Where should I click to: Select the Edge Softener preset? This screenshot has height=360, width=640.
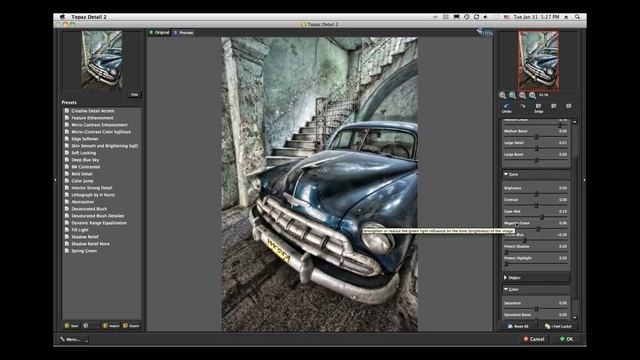(x=84, y=139)
